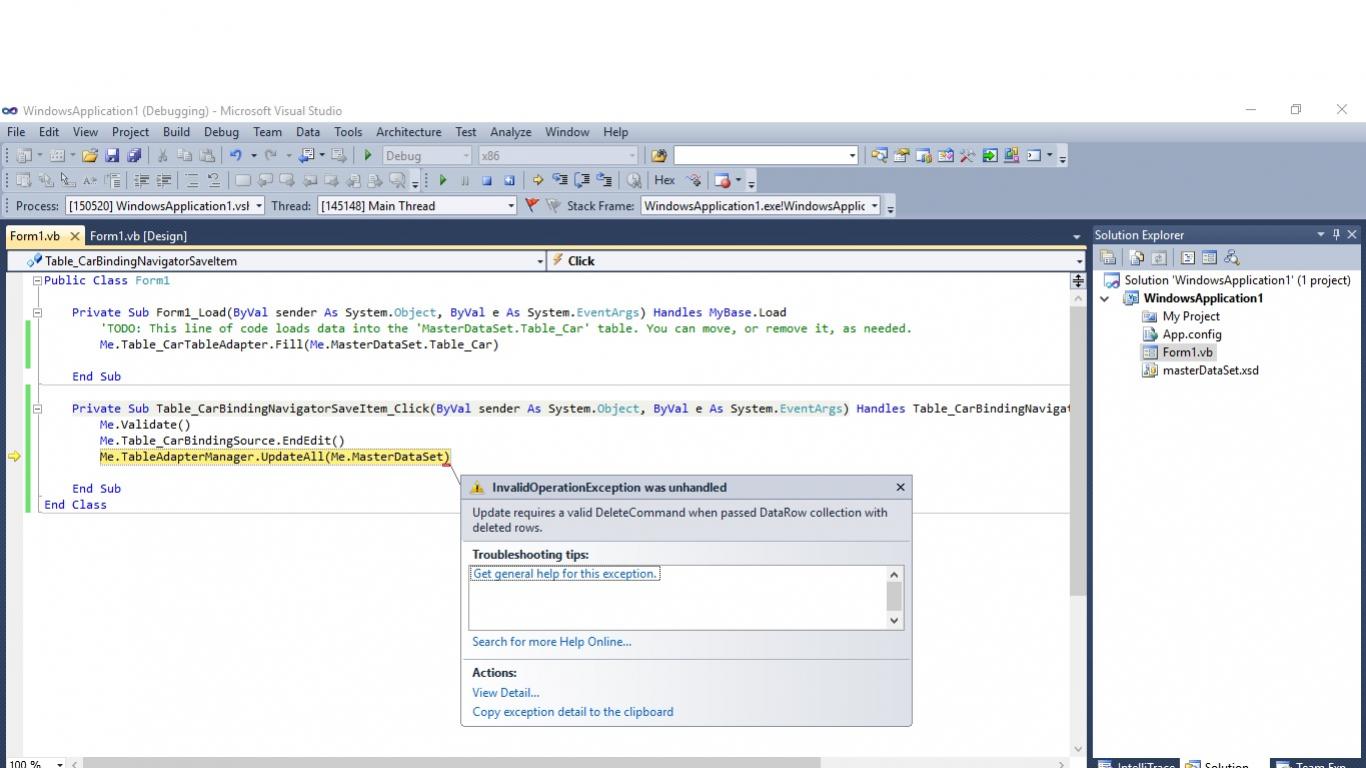
Task: Open the File menu
Action: tap(16, 132)
